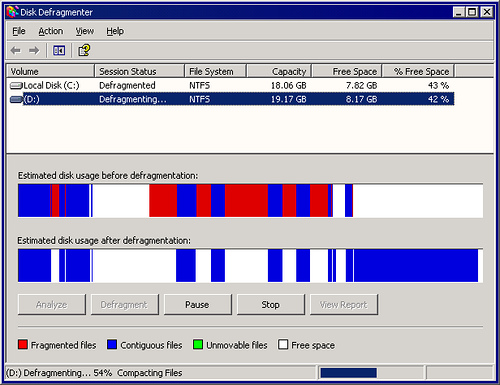Open the Help menu
This screenshot has width=500, height=385.
pos(115,31)
